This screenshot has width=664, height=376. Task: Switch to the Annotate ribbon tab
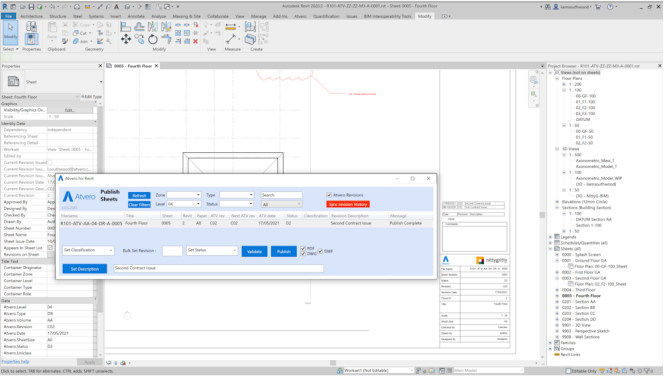(x=136, y=16)
